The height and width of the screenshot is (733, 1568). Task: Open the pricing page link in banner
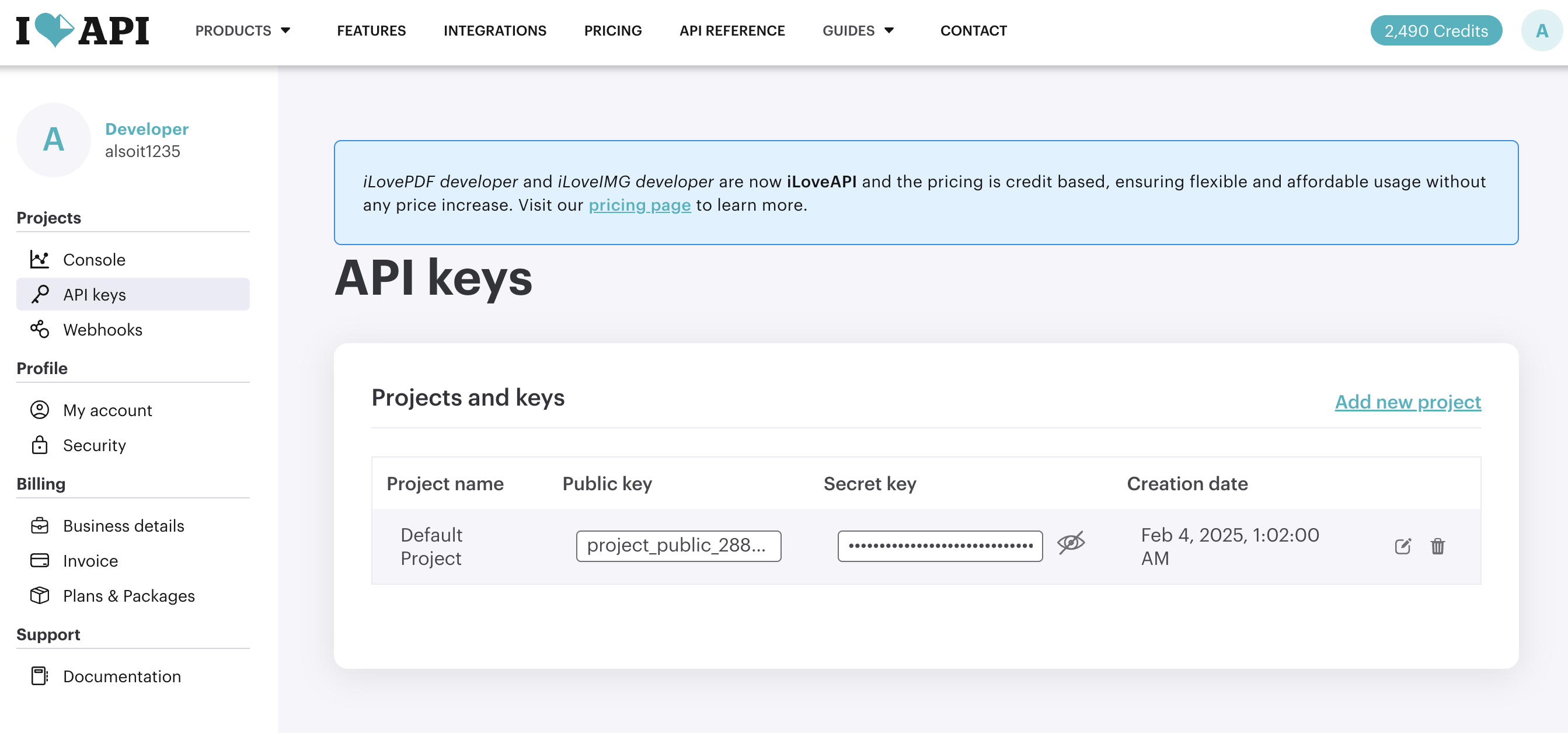[639, 205]
